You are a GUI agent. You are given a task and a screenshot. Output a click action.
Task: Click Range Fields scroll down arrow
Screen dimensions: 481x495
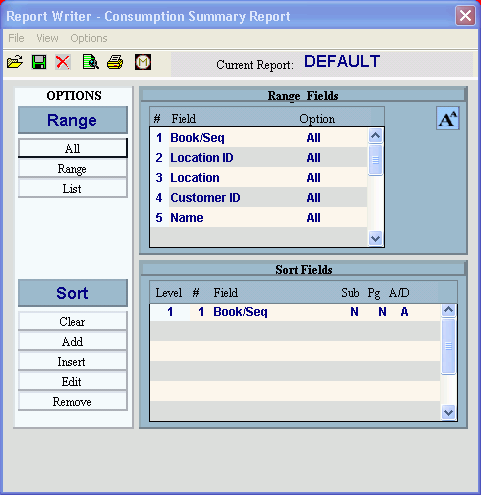pos(376,239)
